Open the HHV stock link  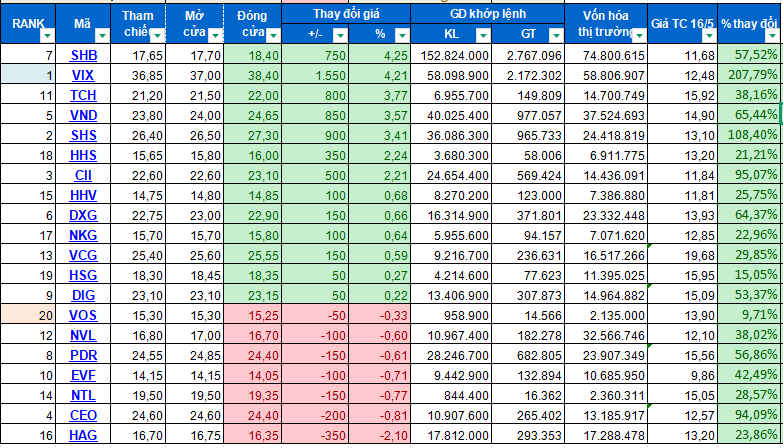(83, 195)
